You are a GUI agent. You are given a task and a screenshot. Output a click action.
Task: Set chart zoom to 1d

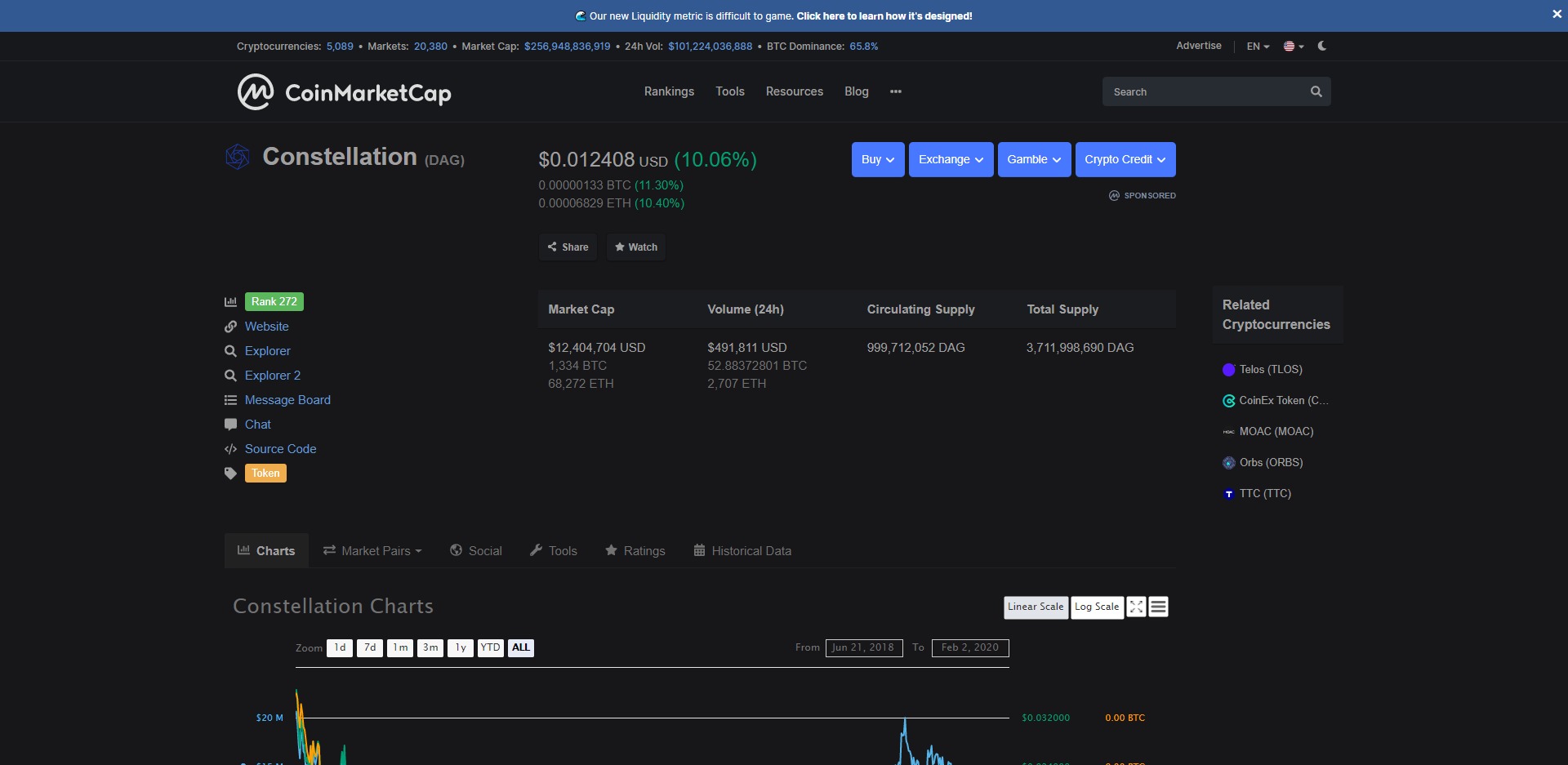(x=340, y=647)
